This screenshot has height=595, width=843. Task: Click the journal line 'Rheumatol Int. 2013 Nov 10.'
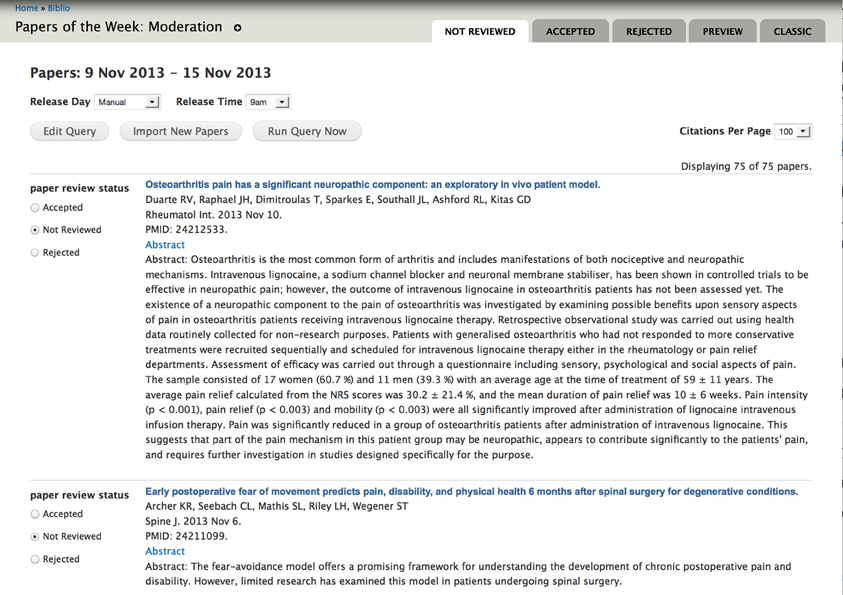pyautogui.click(x=213, y=215)
